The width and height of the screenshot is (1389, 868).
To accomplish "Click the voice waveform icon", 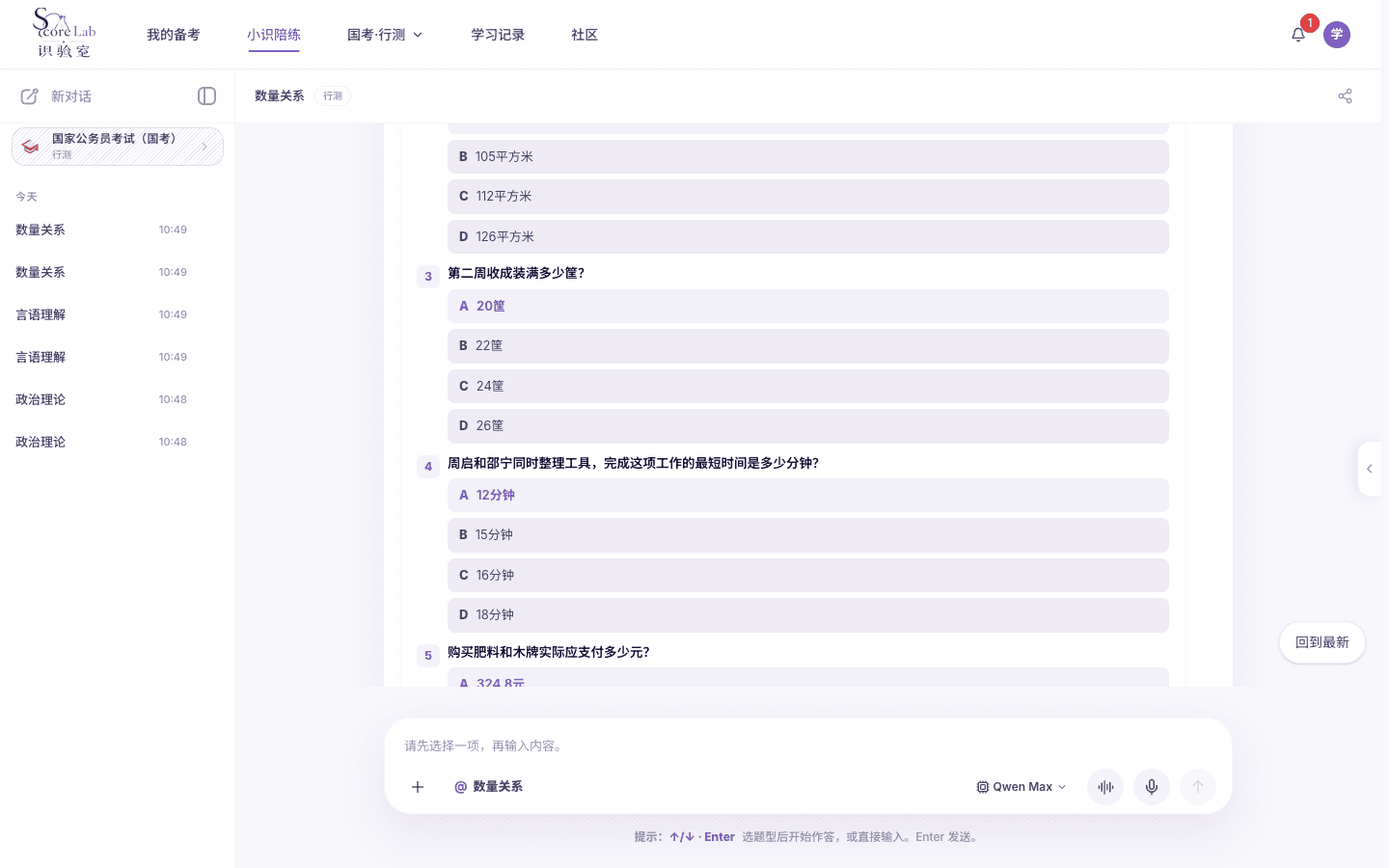I will tap(1105, 787).
